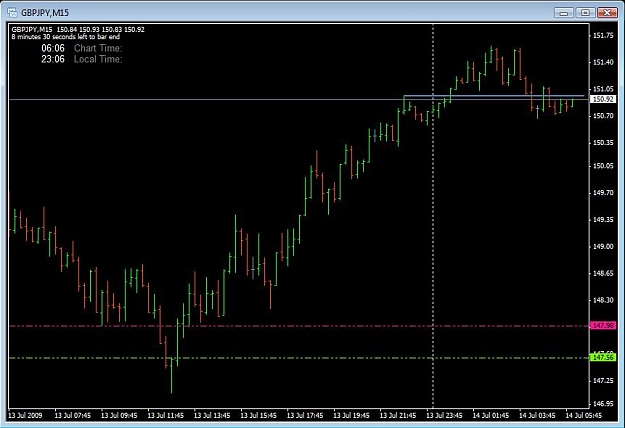Click the '8 minutes 30 seconds left to bar end' text
This screenshot has height=428, width=625.
coord(66,37)
